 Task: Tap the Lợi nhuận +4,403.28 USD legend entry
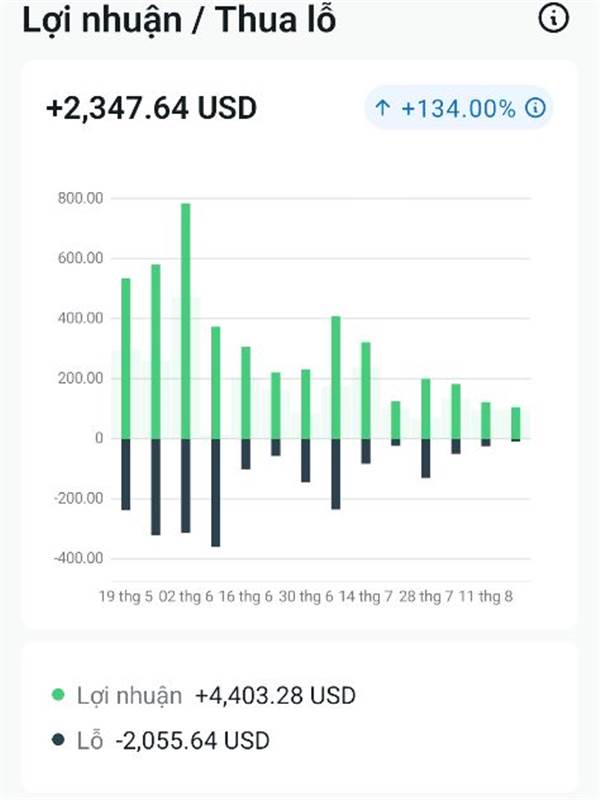(204, 695)
